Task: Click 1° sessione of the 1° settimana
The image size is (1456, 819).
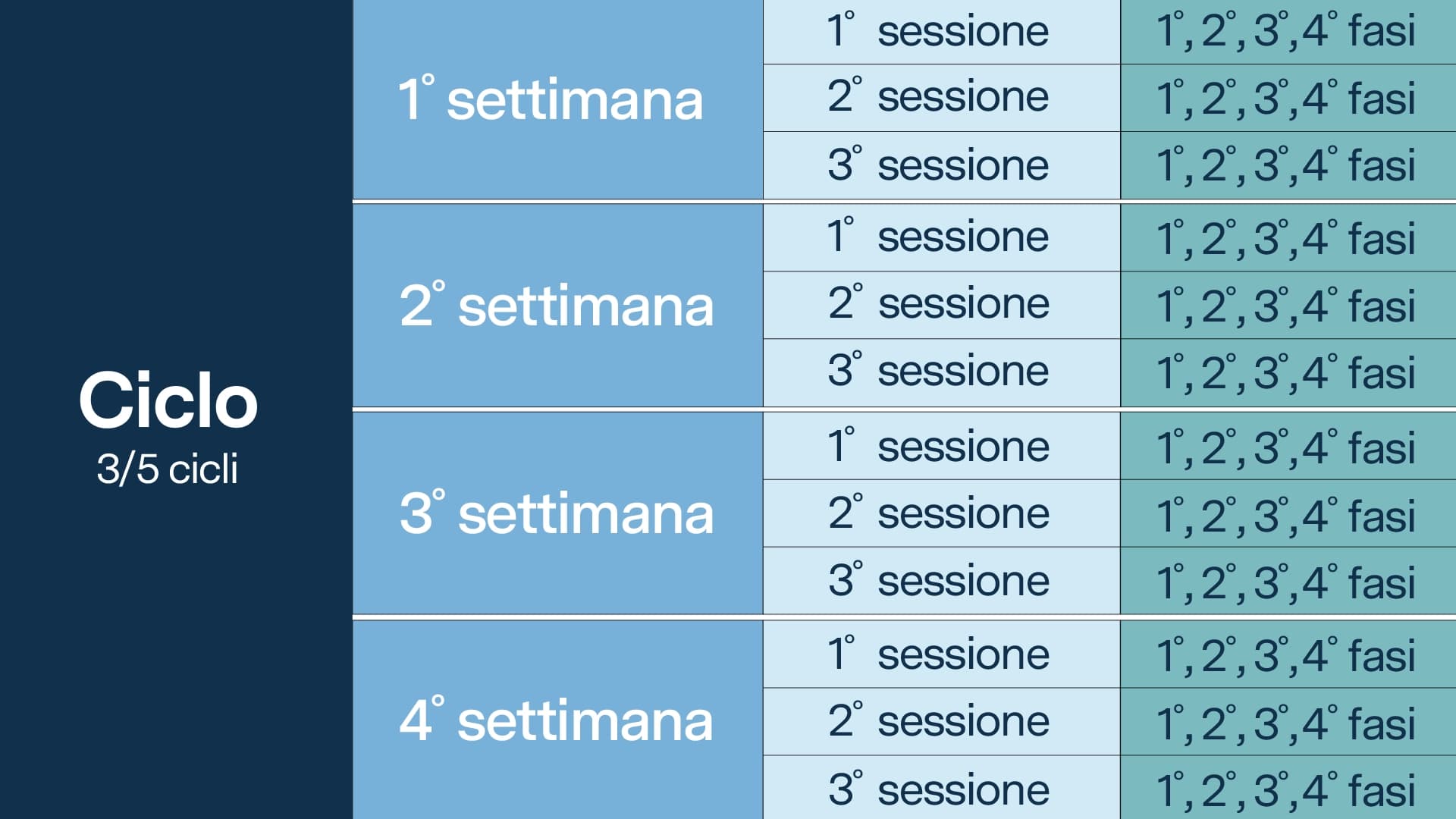Action: [940, 32]
